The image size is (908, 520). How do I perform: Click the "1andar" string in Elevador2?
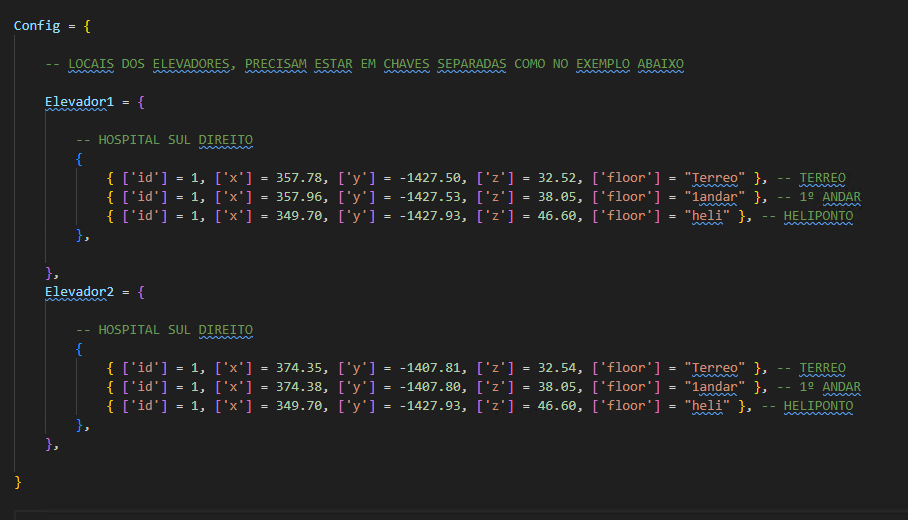pyautogui.click(x=716, y=387)
